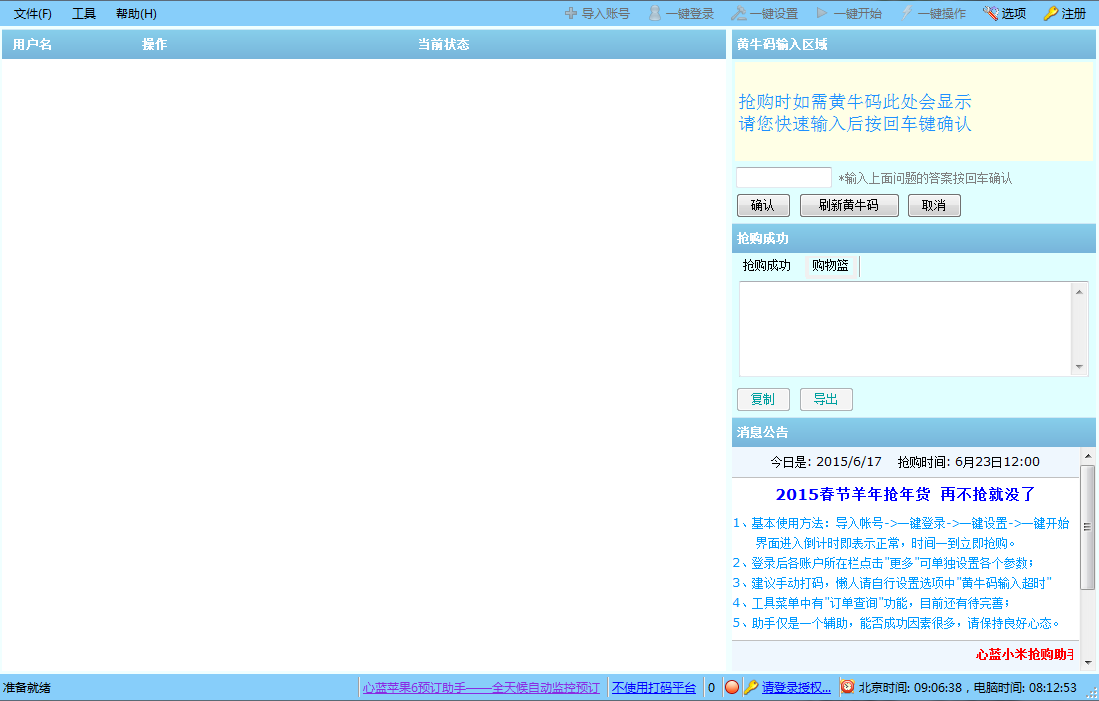Click the 准备就绪 status text
This screenshot has width=1099, height=701.
27,688
